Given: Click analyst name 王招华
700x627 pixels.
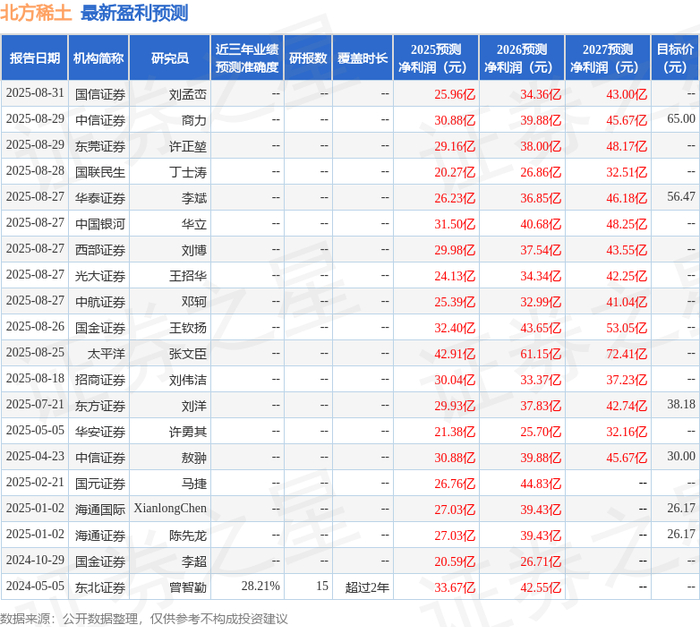Looking at the screenshot, I should [188, 276].
